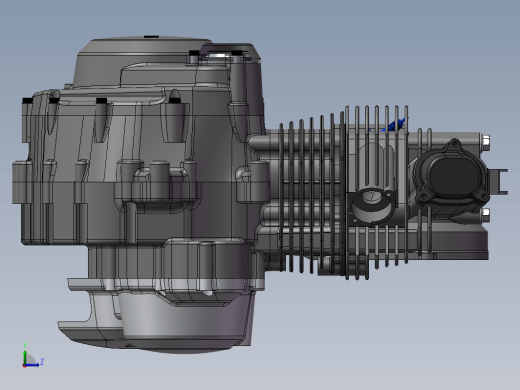Select the blue component behind the cylinder fins
The image size is (520, 390).
[x=395, y=125]
